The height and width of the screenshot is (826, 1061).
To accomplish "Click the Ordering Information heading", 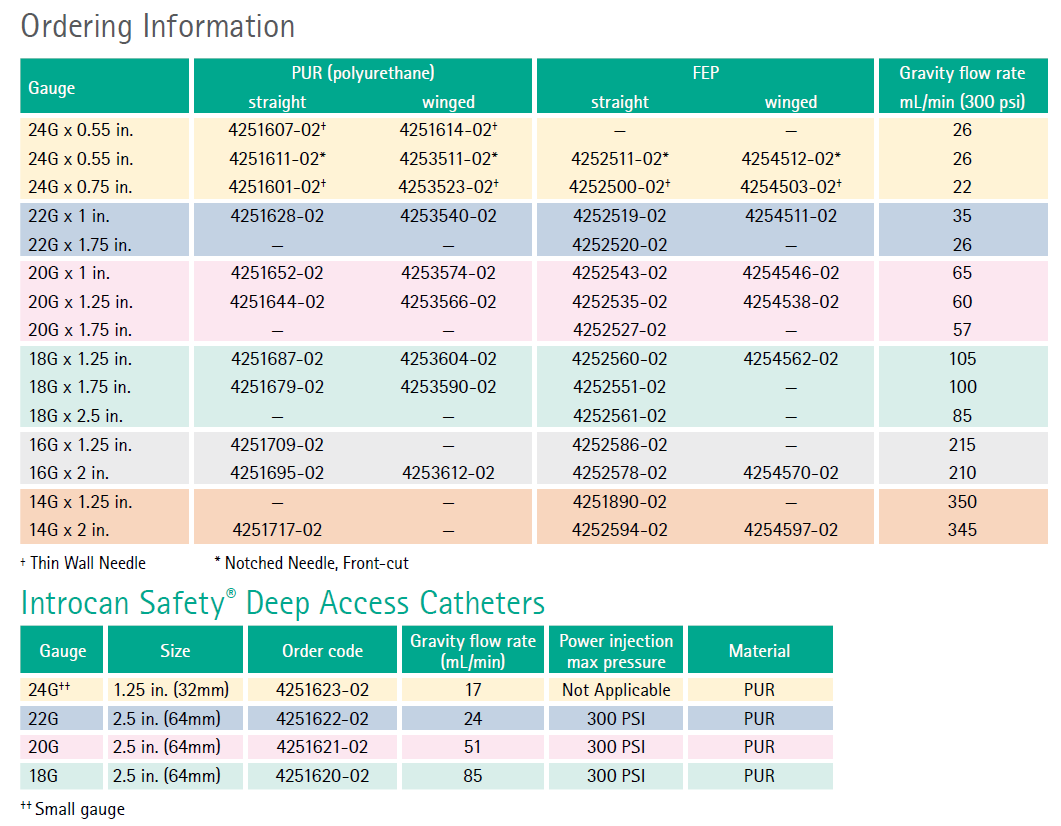I will (158, 26).
